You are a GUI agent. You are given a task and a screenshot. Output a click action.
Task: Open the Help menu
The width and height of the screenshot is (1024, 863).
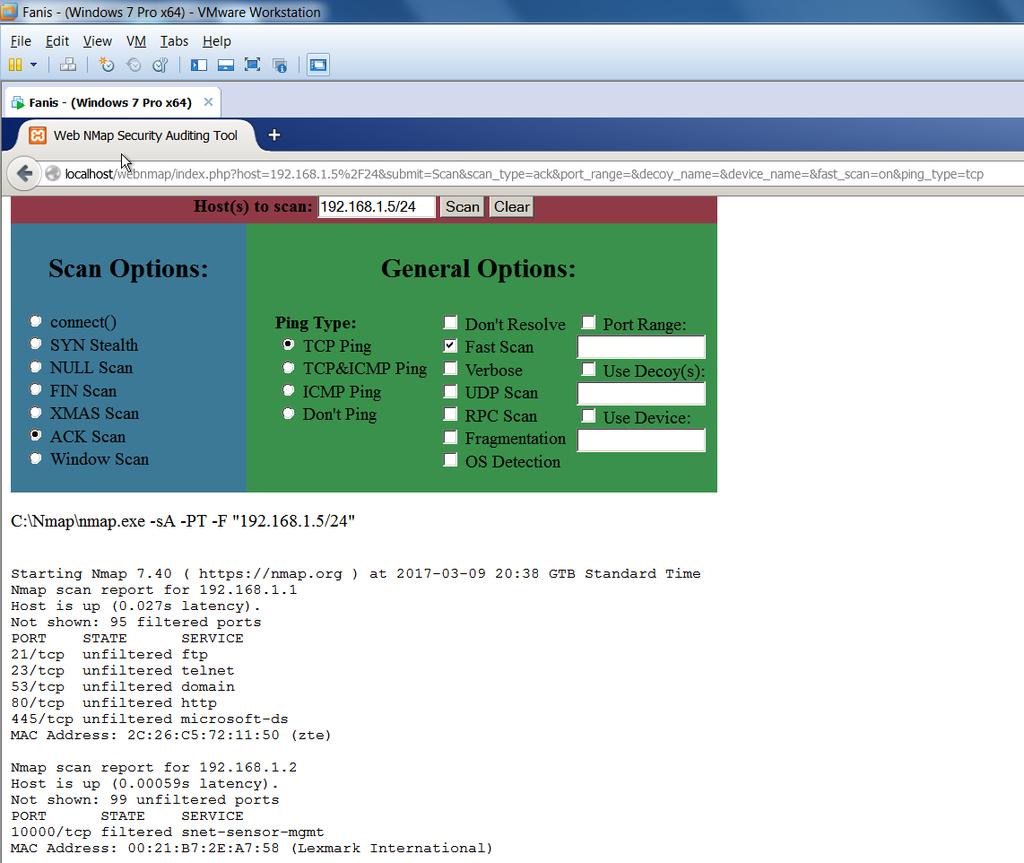217,41
